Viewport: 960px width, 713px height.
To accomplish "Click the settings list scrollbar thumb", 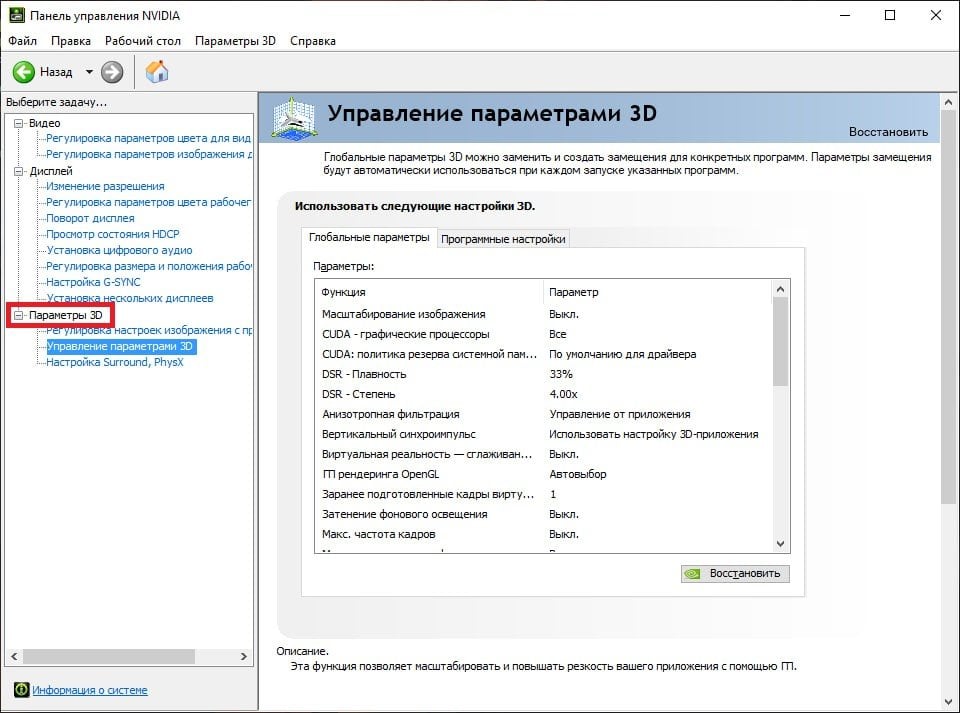I will tap(780, 342).
